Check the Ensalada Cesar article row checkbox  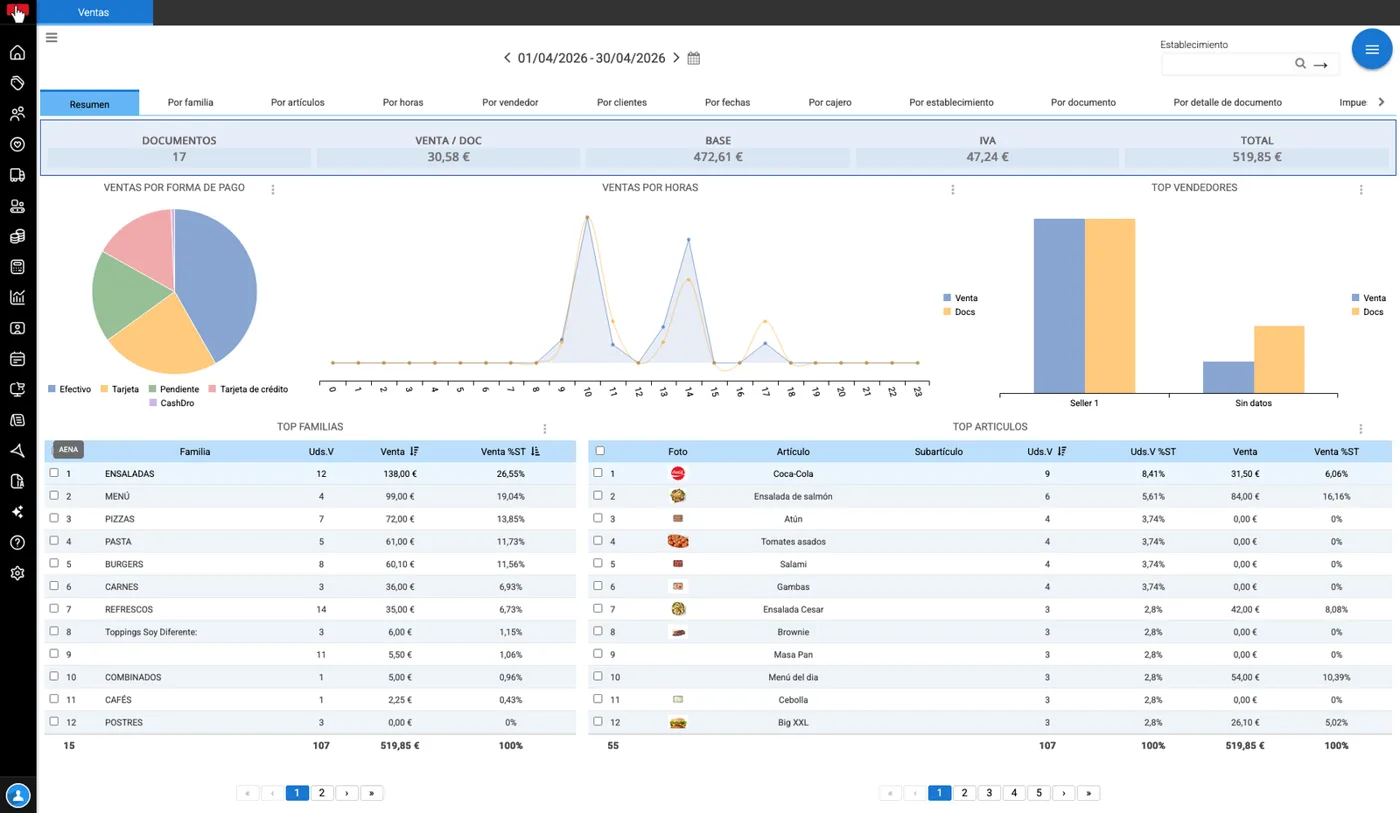(598, 608)
